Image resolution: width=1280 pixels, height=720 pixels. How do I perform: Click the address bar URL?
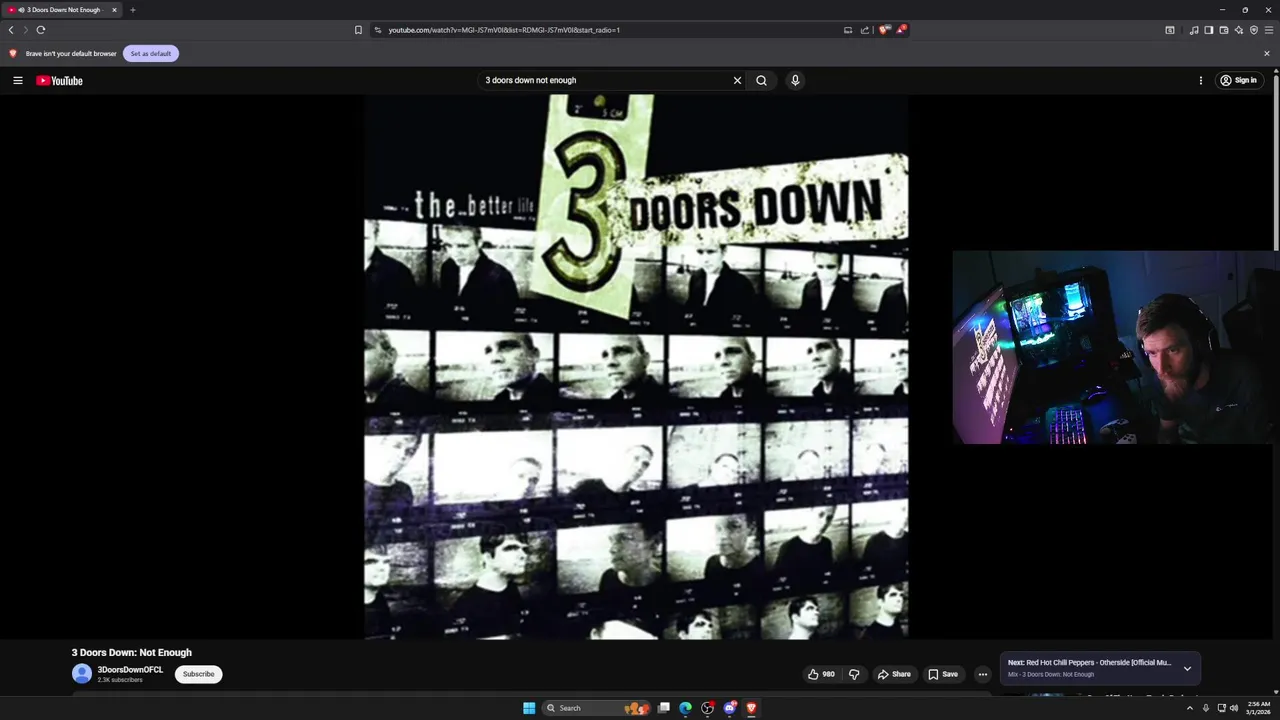click(504, 30)
